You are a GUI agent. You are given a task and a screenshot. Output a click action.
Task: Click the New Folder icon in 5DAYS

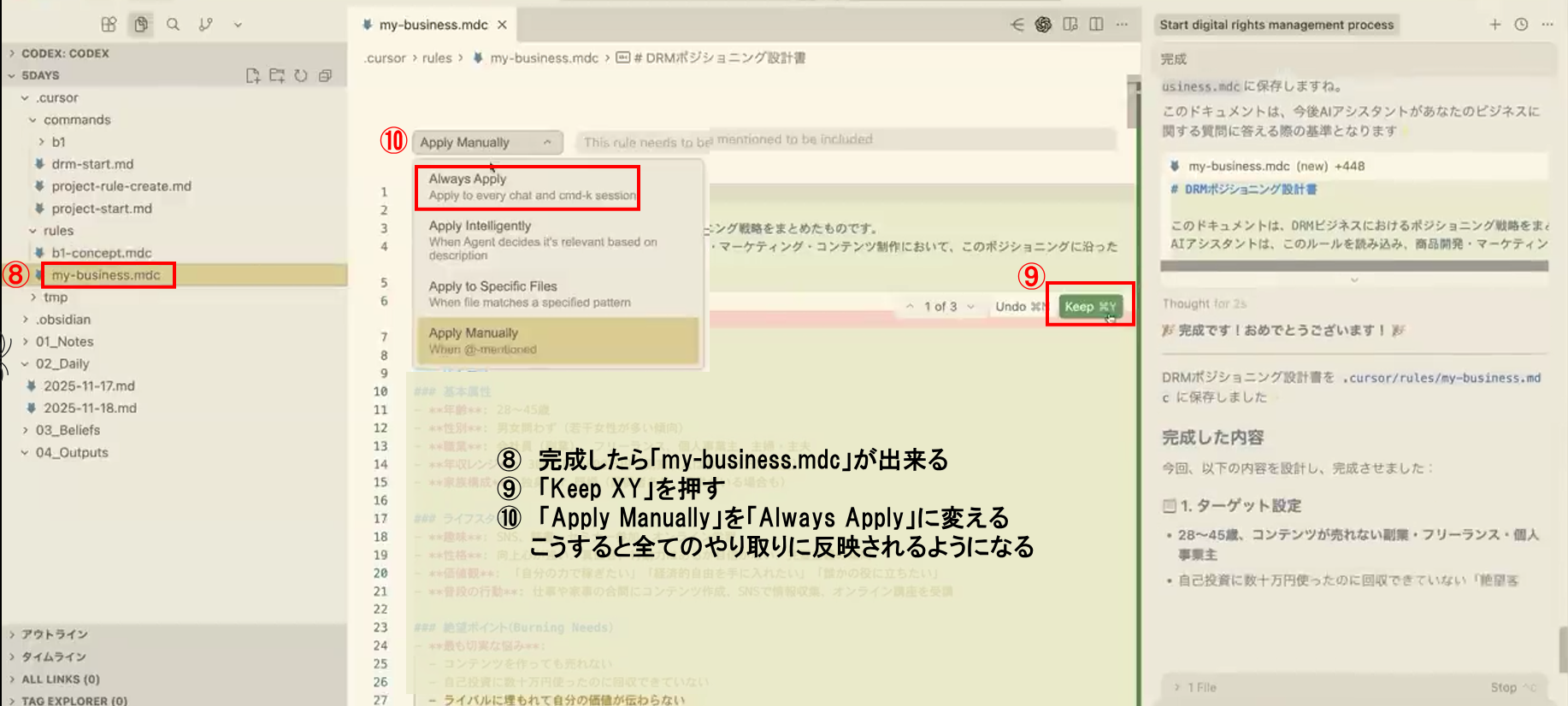pyautogui.click(x=277, y=75)
